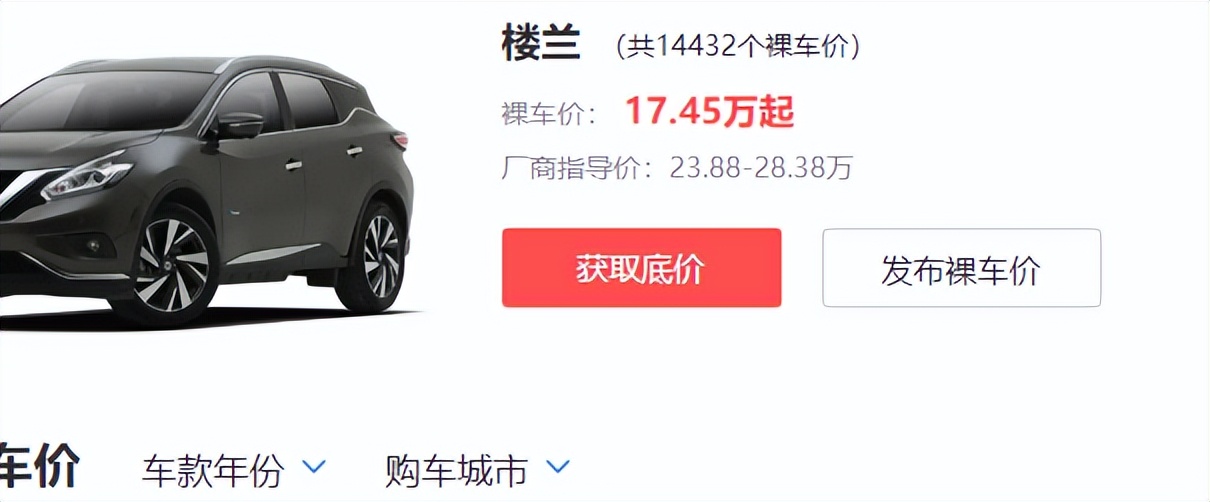Click the red 17.45万起 price
Screen dimensions: 1210x502
point(709,112)
